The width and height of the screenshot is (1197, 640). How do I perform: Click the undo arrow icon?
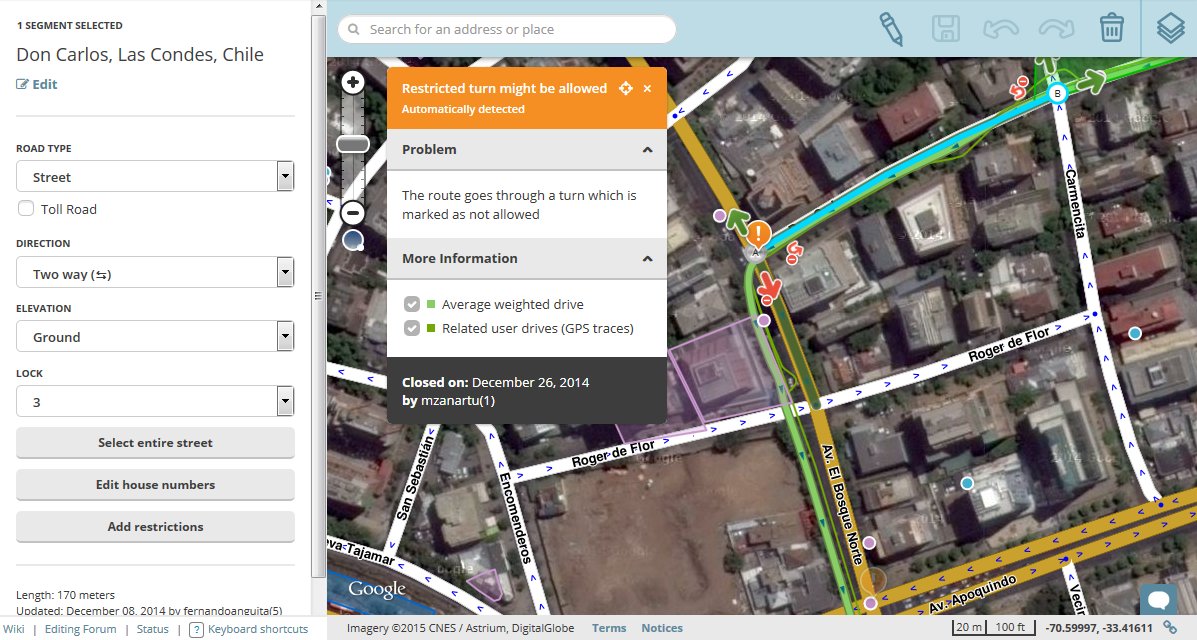click(1001, 29)
